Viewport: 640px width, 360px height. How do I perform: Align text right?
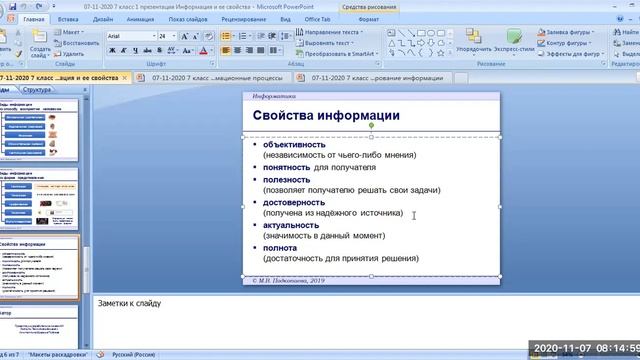(249, 51)
